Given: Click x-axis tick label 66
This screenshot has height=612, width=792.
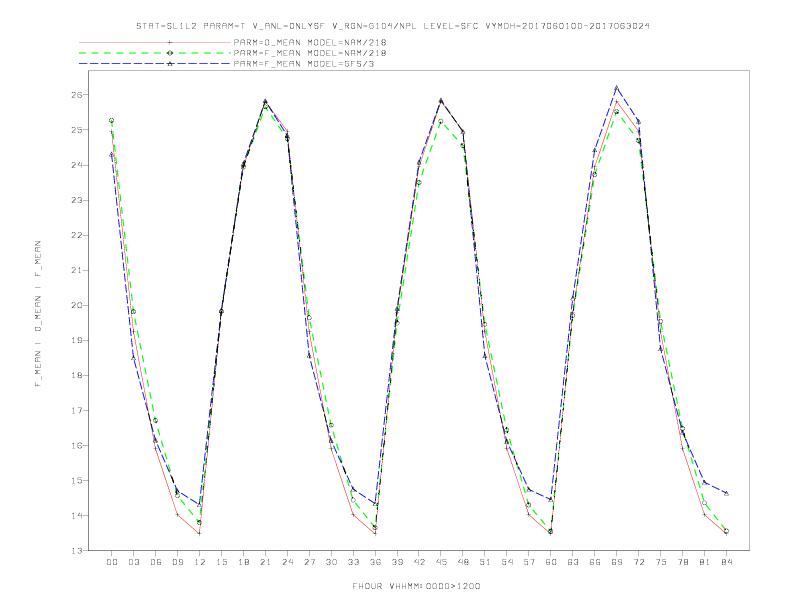Looking at the screenshot, I should 595,562.
